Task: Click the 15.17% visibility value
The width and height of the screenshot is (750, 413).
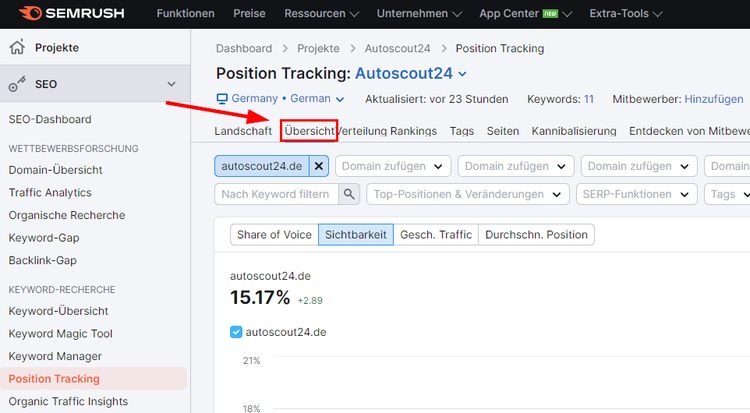Action: coord(260,297)
